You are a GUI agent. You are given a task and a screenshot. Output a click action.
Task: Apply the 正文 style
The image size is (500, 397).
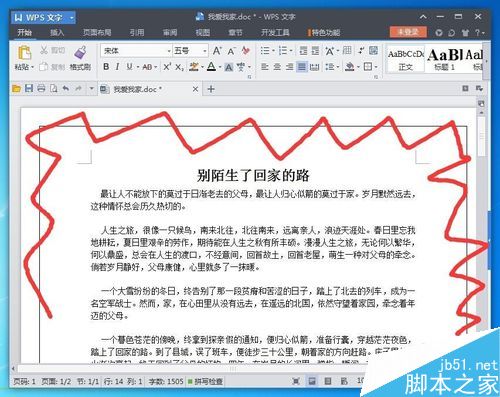point(406,59)
